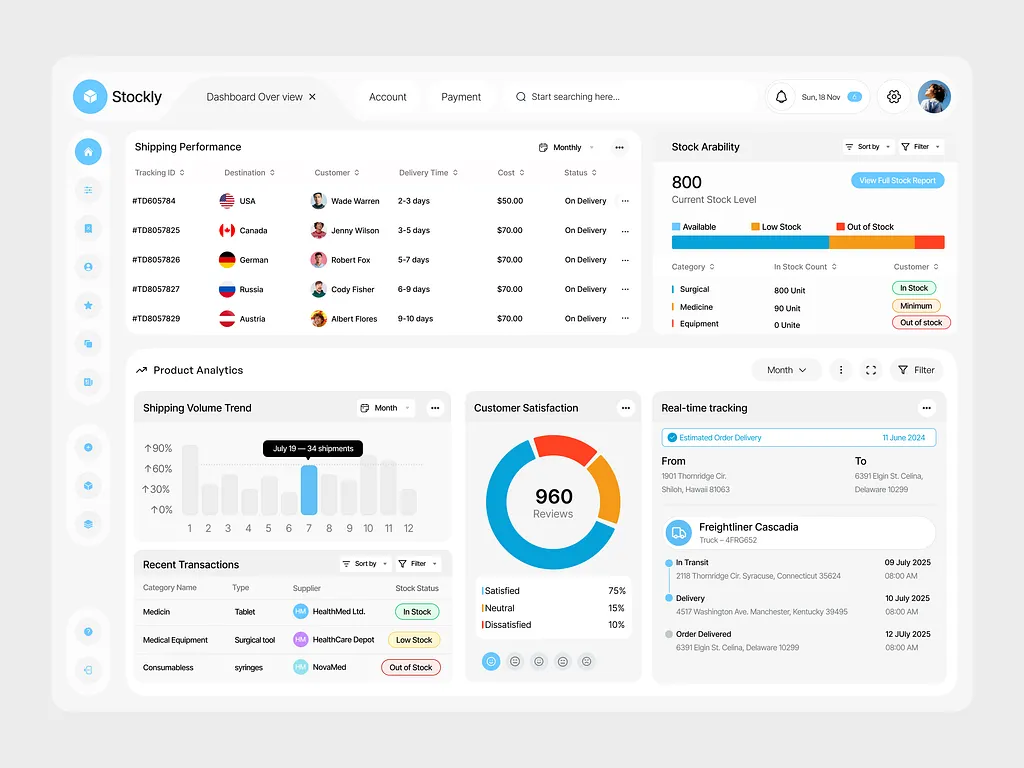Click the logout icon at sidebar bottom
Viewport: 1024px width, 768px height.
pos(88,670)
